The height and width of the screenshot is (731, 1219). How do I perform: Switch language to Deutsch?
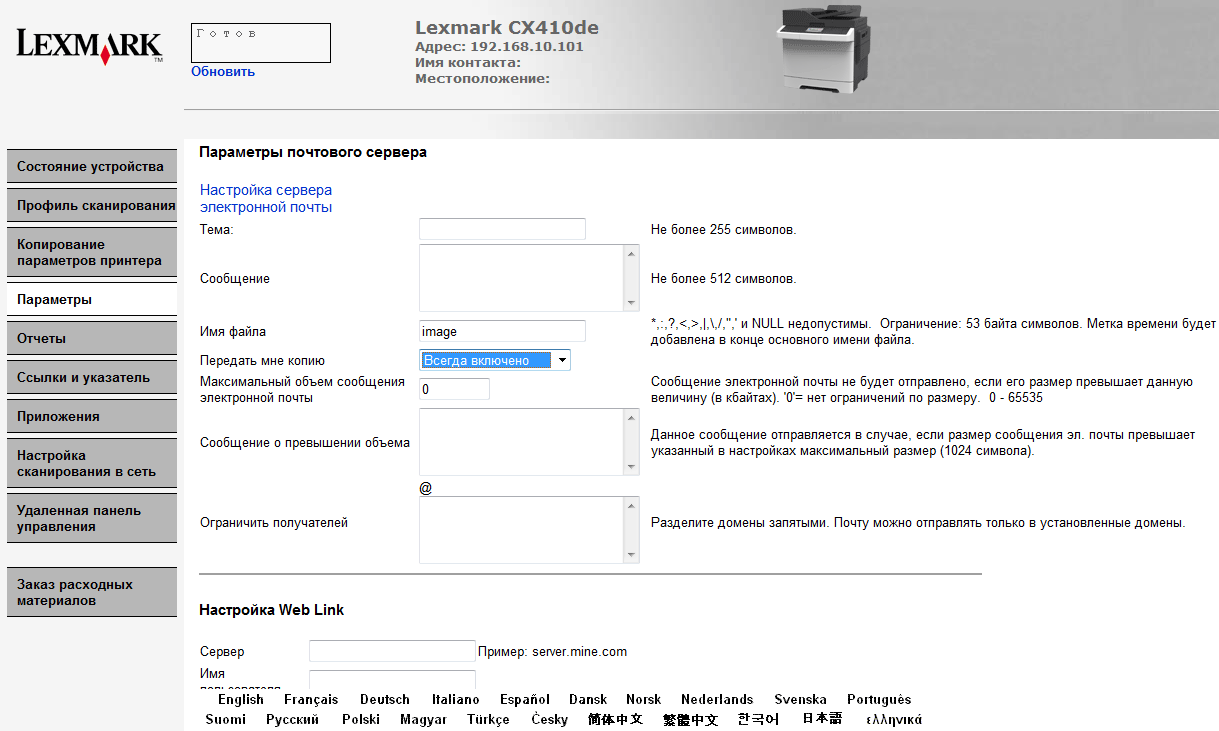pyautogui.click(x=385, y=700)
